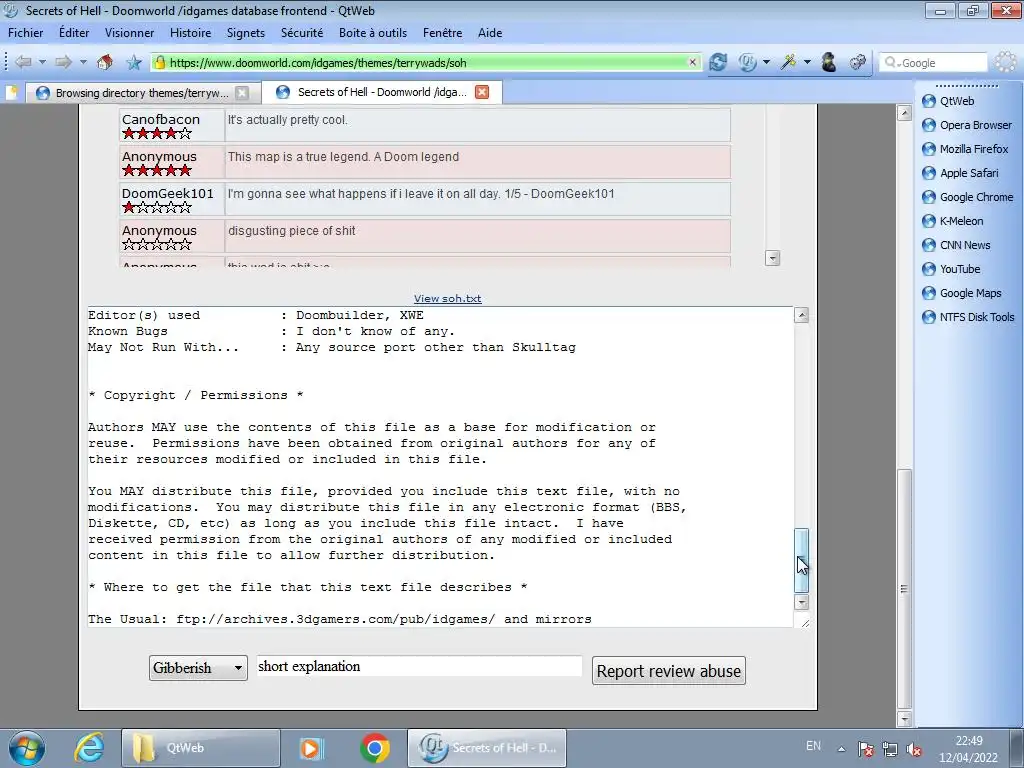Click reviews list scroll-down arrow
The width and height of the screenshot is (1024, 768).
[x=773, y=258]
